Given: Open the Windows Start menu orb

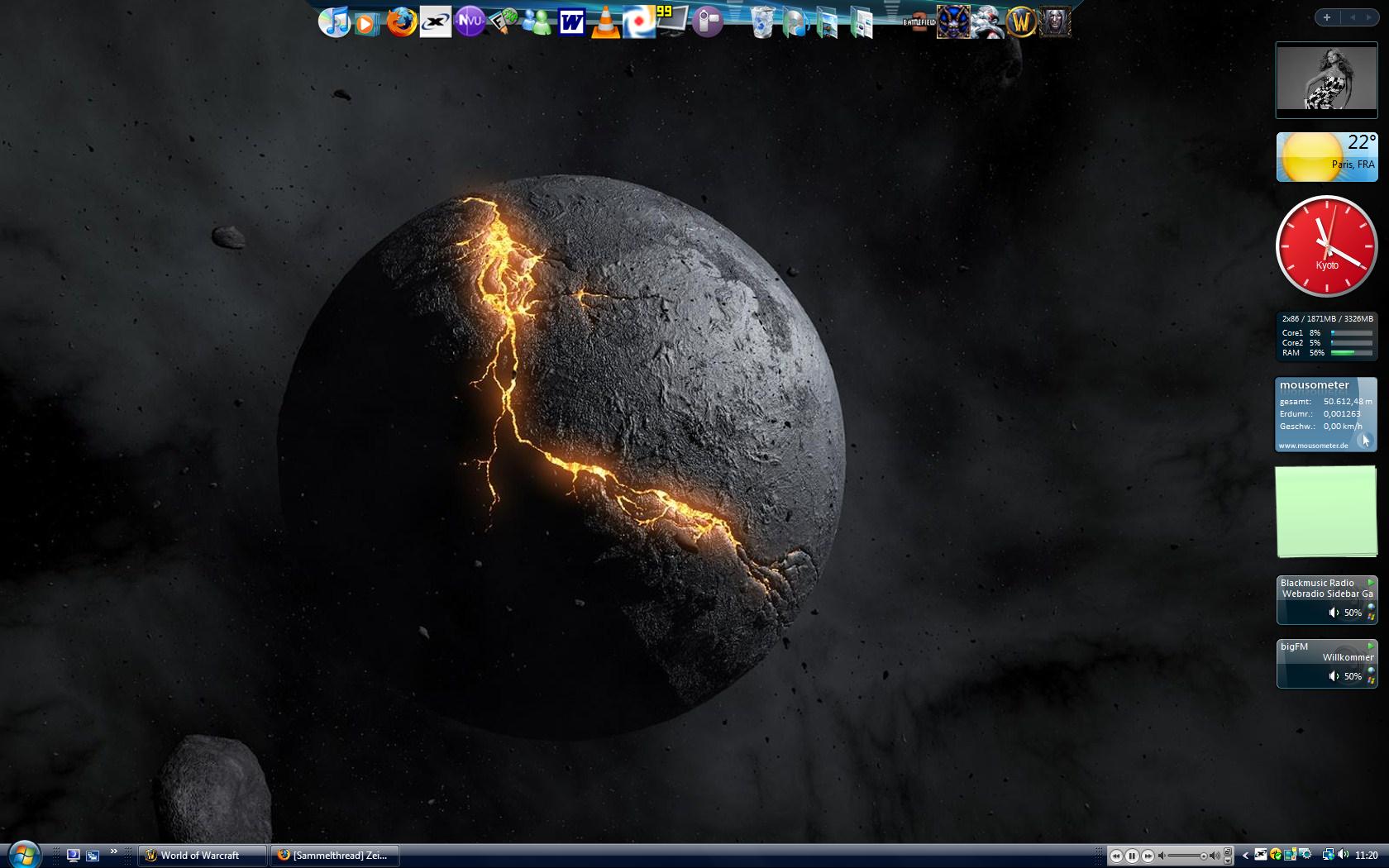Looking at the screenshot, I should pyautogui.click(x=23, y=855).
